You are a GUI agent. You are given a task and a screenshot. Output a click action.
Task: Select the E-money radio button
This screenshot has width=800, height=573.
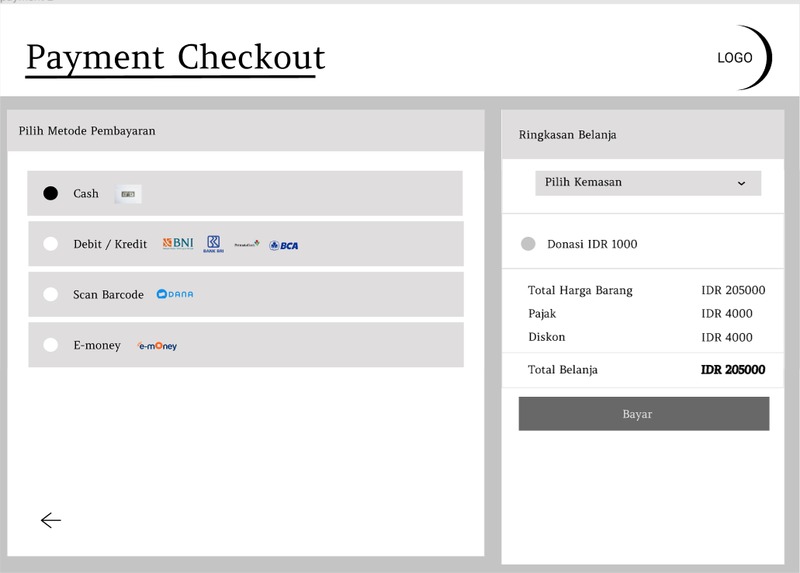51,345
